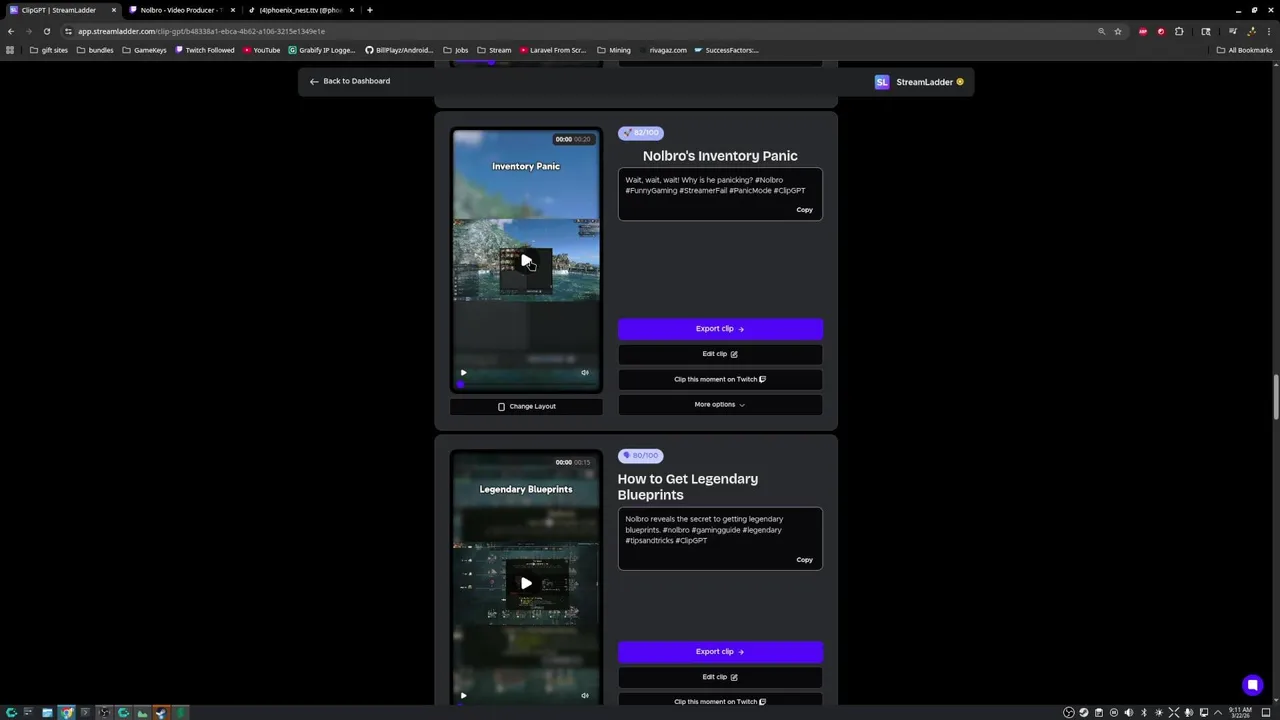This screenshot has height=720, width=1280.
Task: Open Chrome apps grid shortcut
Action: point(10,50)
